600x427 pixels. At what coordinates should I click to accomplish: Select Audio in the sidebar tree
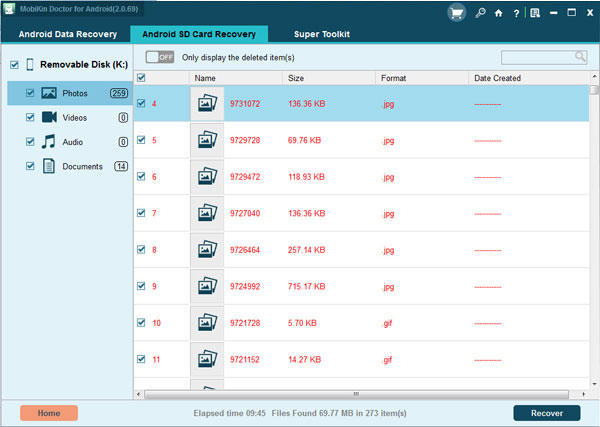pos(70,142)
